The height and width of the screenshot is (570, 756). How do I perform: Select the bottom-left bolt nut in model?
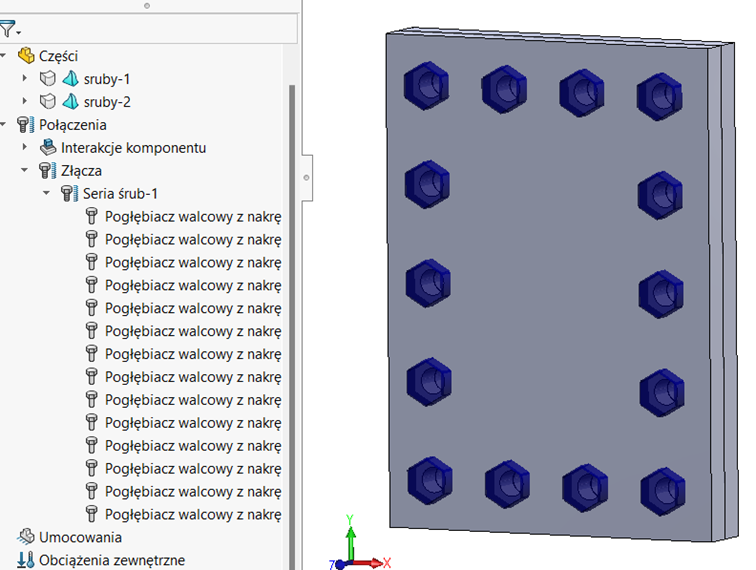(430, 480)
